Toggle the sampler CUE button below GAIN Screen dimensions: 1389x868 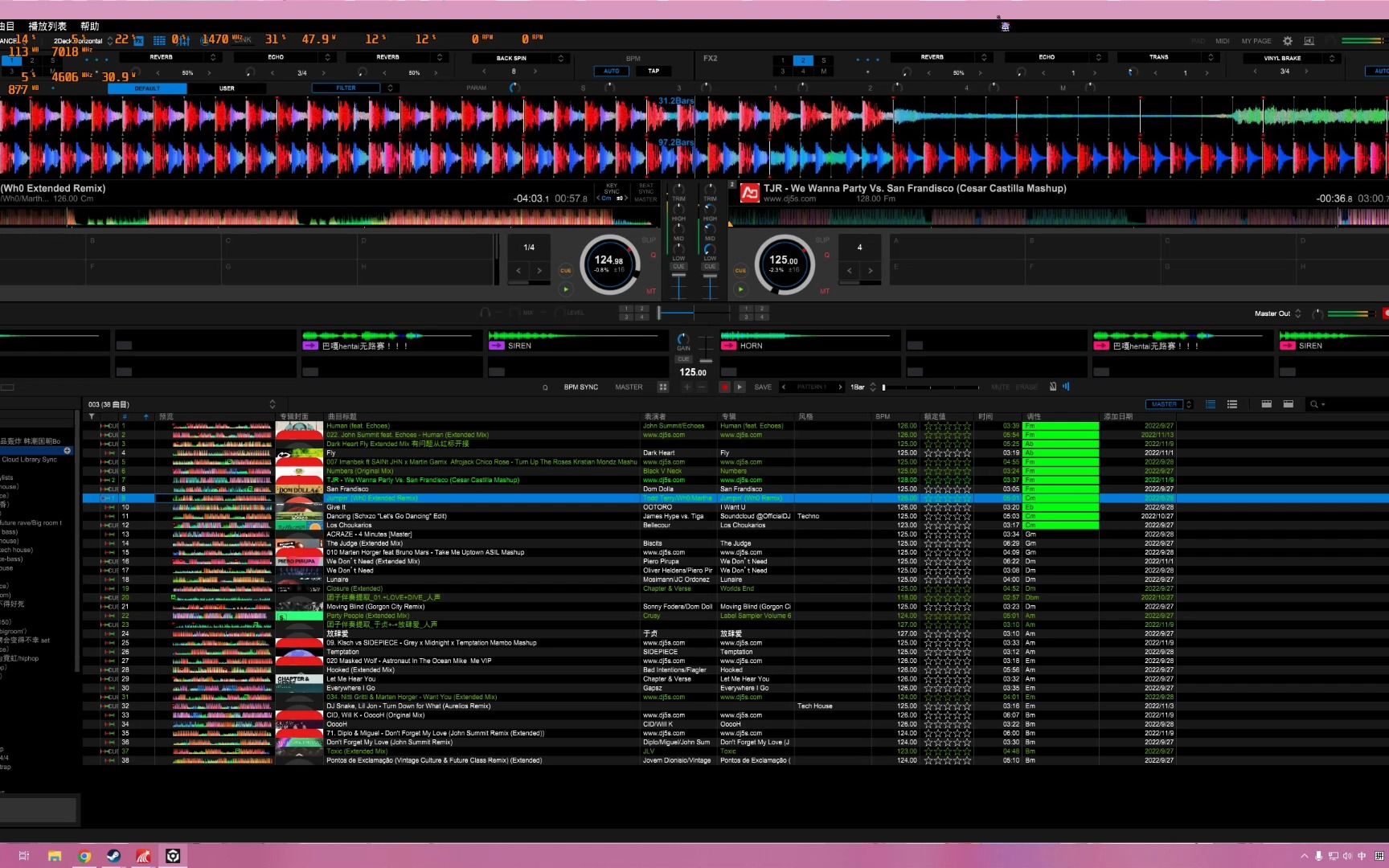[x=683, y=359]
